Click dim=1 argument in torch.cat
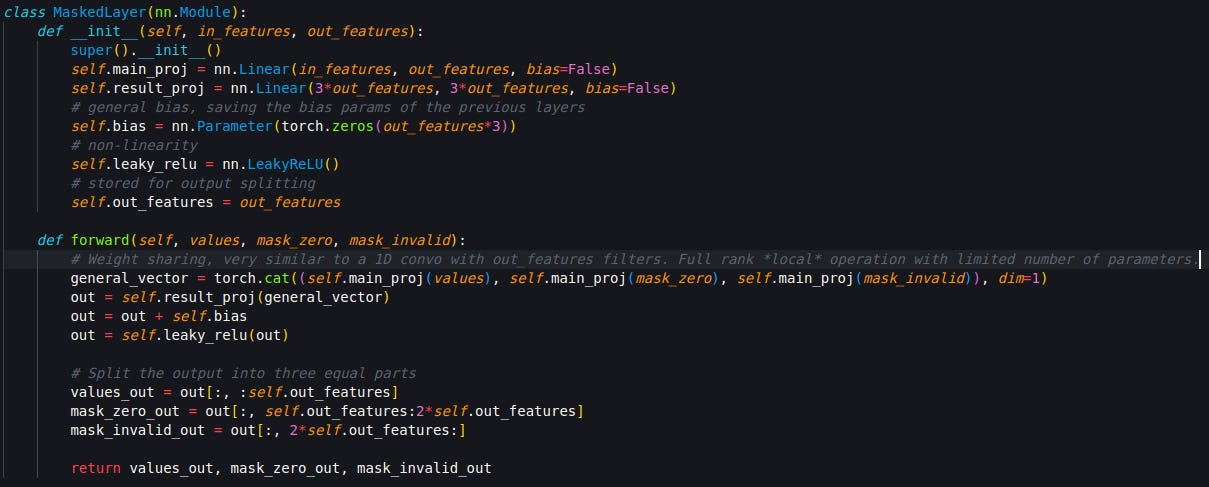 (x=1018, y=278)
